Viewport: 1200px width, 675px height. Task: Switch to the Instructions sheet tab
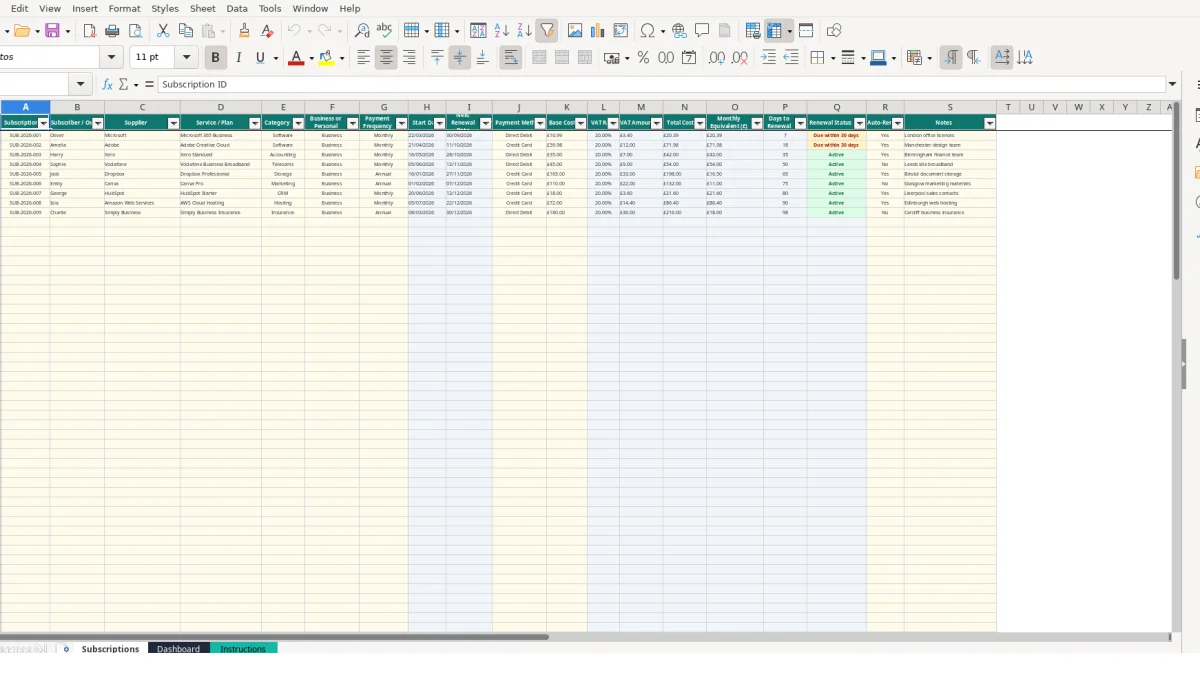click(243, 649)
